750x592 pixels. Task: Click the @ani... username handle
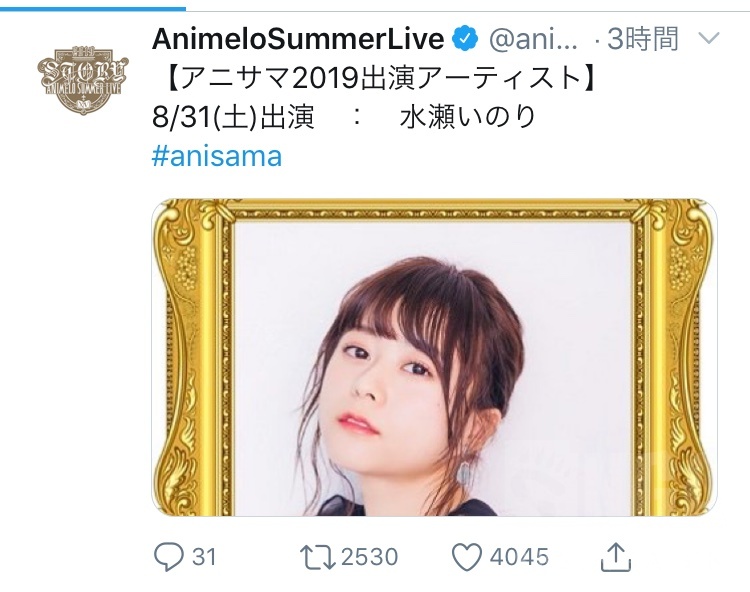pos(533,39)
